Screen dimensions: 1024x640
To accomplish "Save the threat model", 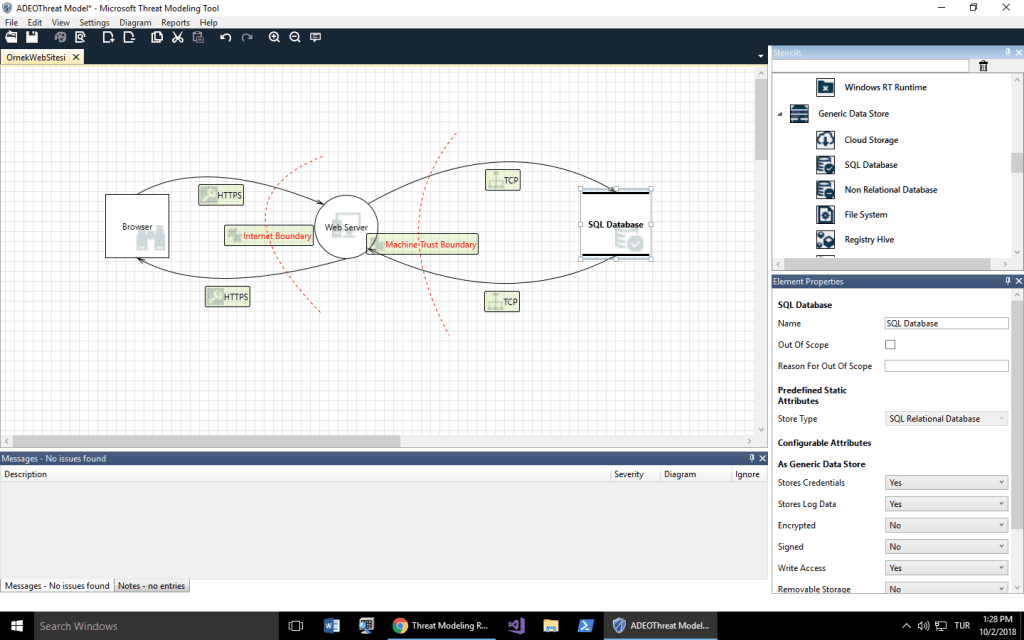I will point(31,37).
